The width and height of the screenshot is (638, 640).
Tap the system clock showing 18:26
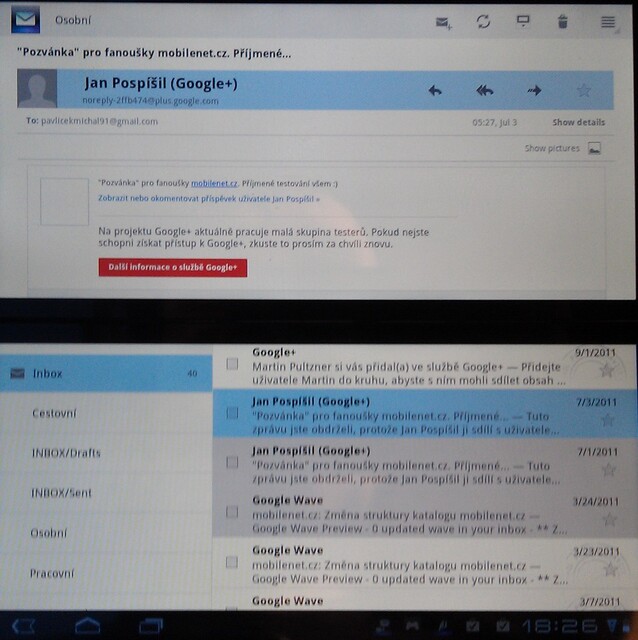[561, 626]
